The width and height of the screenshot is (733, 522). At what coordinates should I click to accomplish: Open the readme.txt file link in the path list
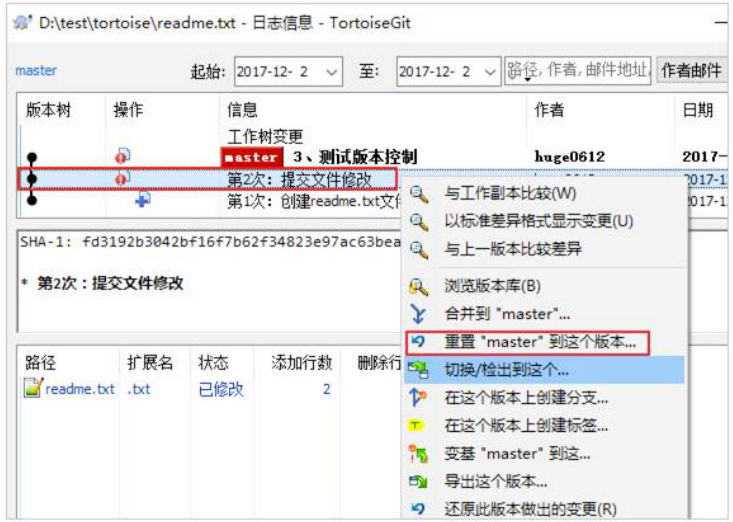point(80,389)
